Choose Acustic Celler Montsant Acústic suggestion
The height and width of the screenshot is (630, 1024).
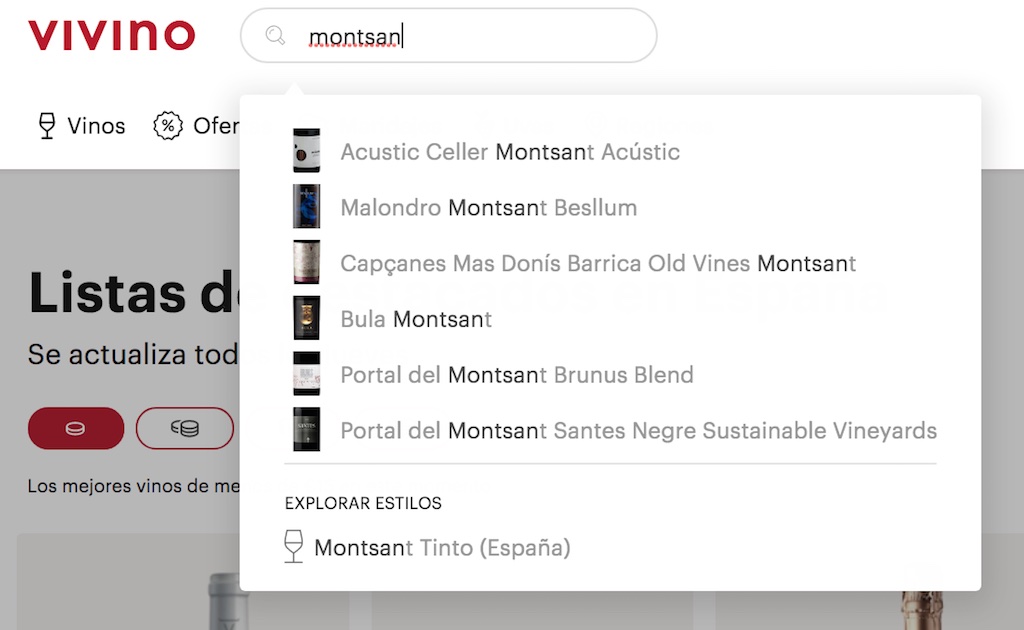510,152
